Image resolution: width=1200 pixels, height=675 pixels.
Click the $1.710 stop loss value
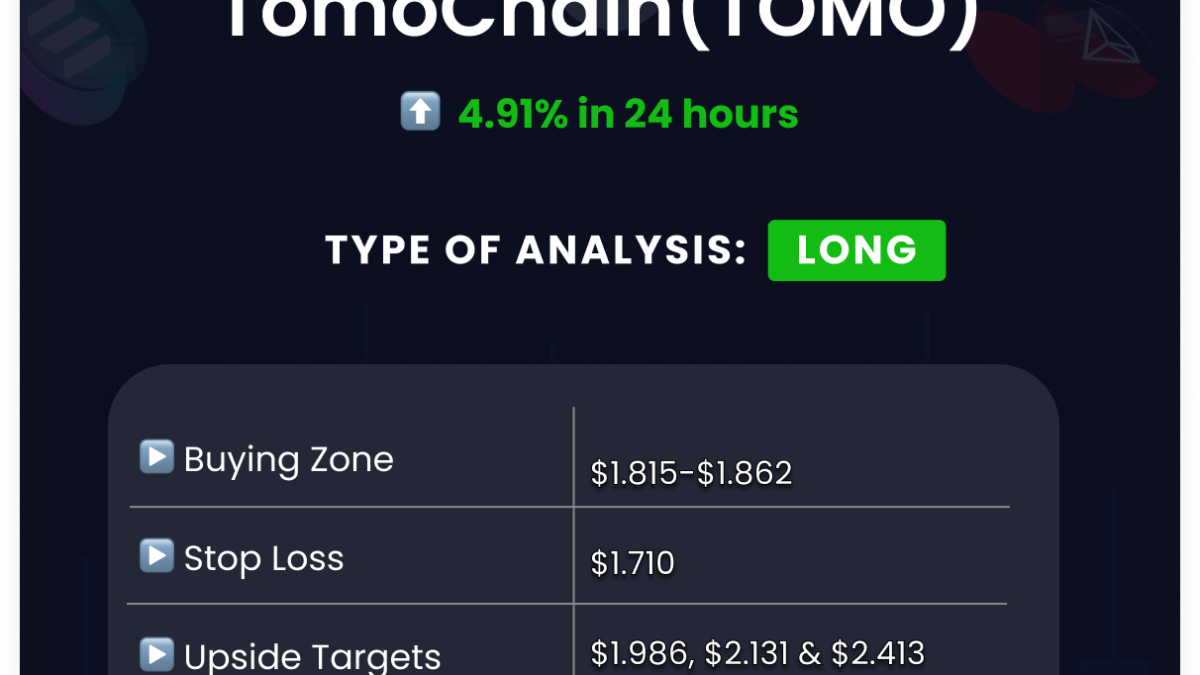(x=632, y=564)
